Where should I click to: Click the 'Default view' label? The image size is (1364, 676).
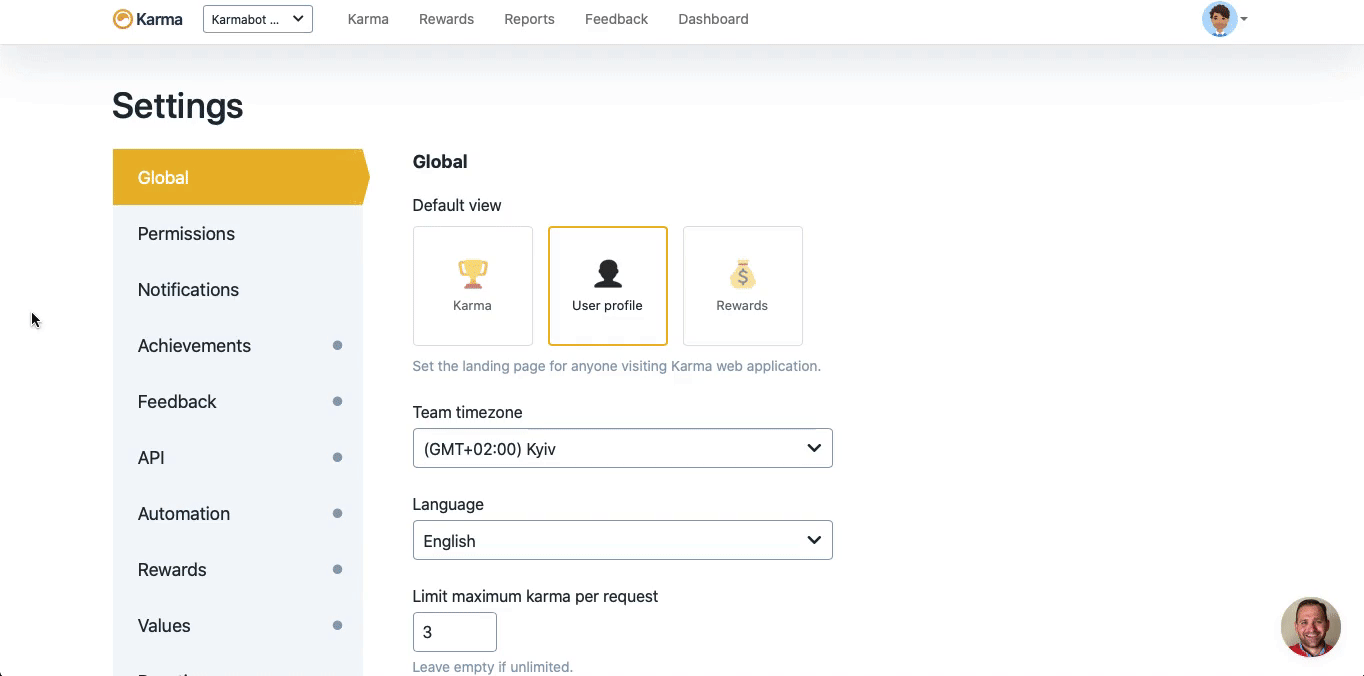point(457,205)
